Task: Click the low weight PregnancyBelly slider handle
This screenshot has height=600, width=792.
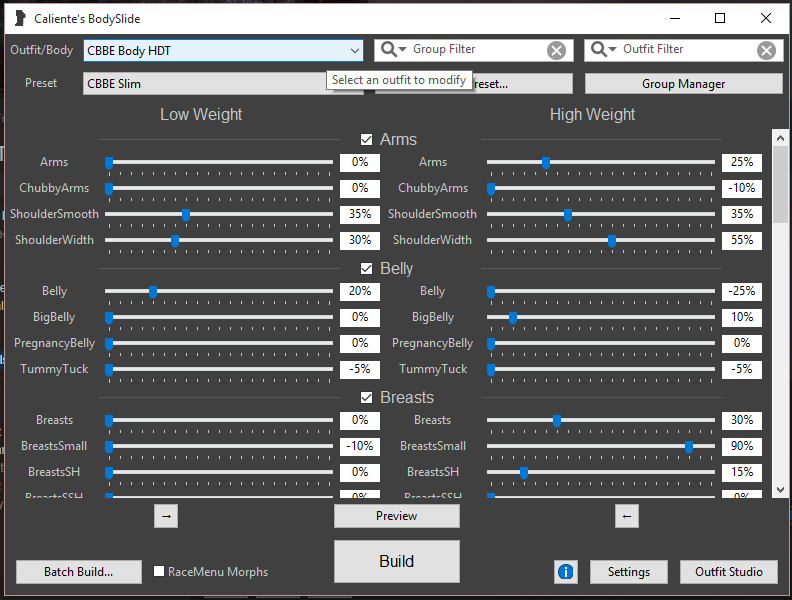Action: (x=109, y=344)
